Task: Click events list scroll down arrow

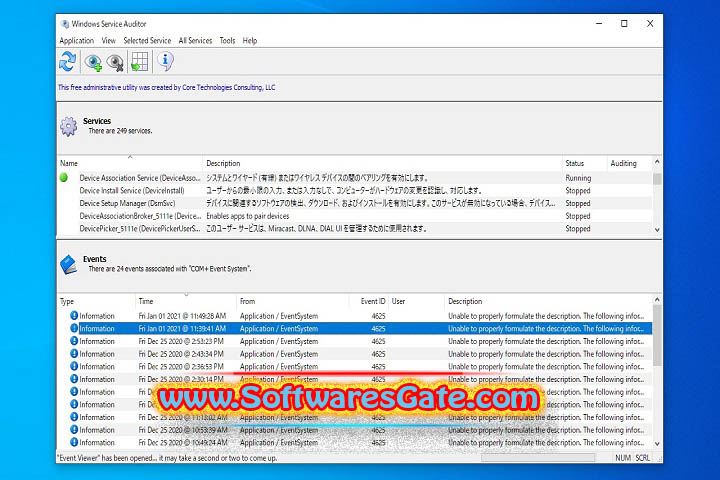Action: [x=657, y=444]
